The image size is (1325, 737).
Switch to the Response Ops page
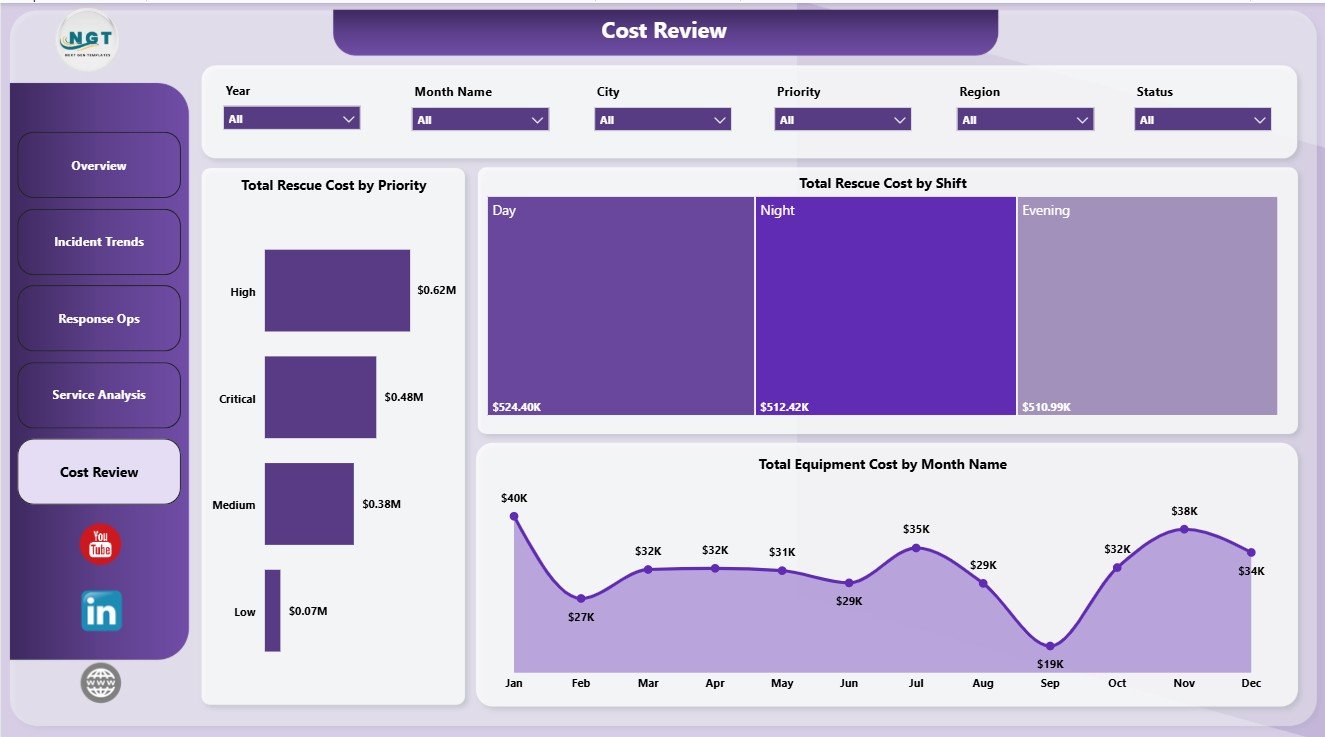coord(99,319)
